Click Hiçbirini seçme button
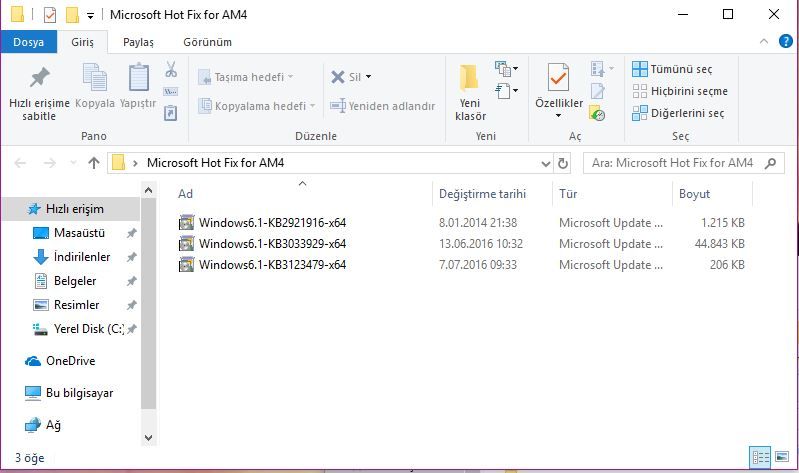799x473 pixels. (x=680, y=91)
